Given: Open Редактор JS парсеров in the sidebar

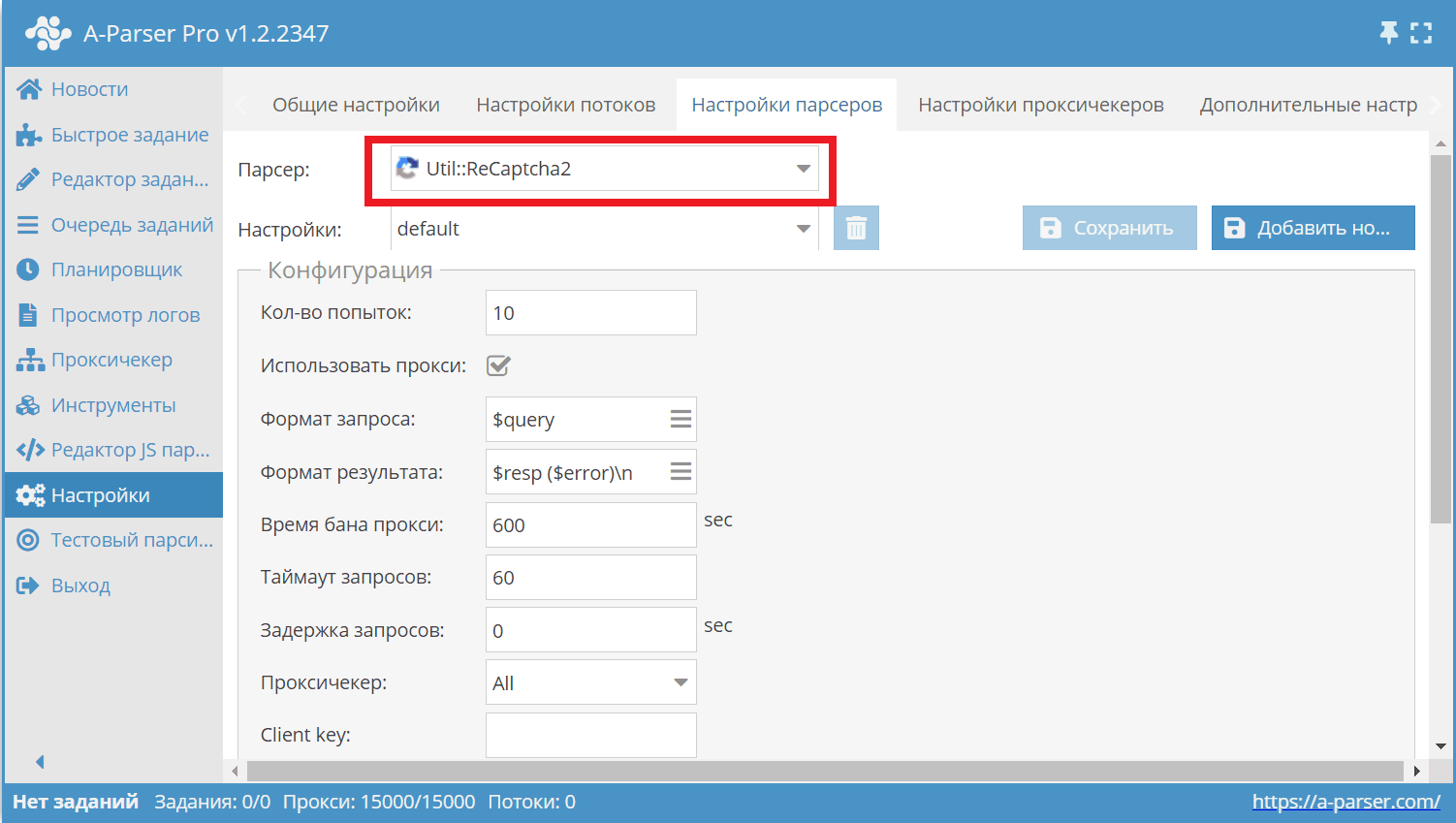Looking at the screenshot, I should pyautogui.click(x=113, y=450).
